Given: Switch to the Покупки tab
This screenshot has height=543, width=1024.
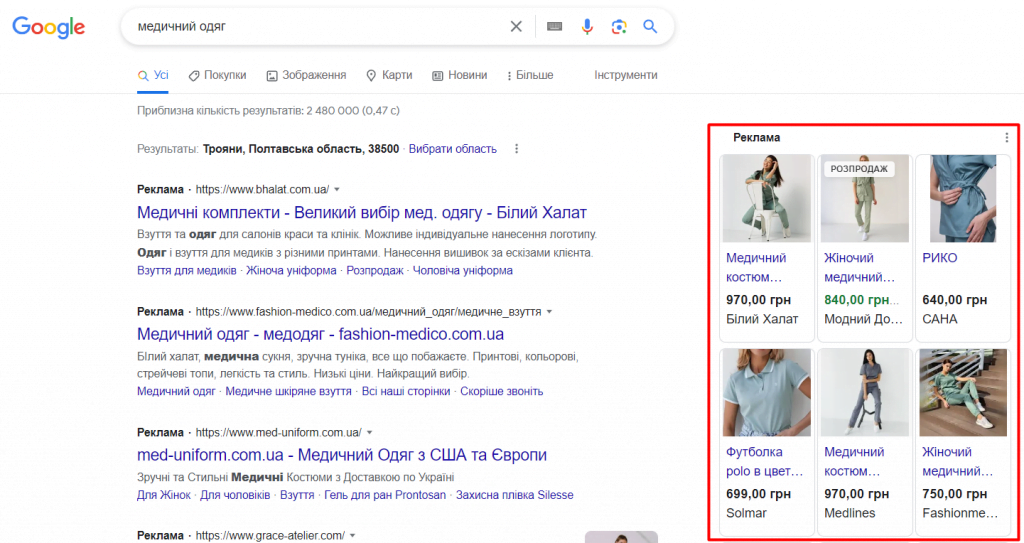Looking at the screenshot, I should (x=217, y=75).
